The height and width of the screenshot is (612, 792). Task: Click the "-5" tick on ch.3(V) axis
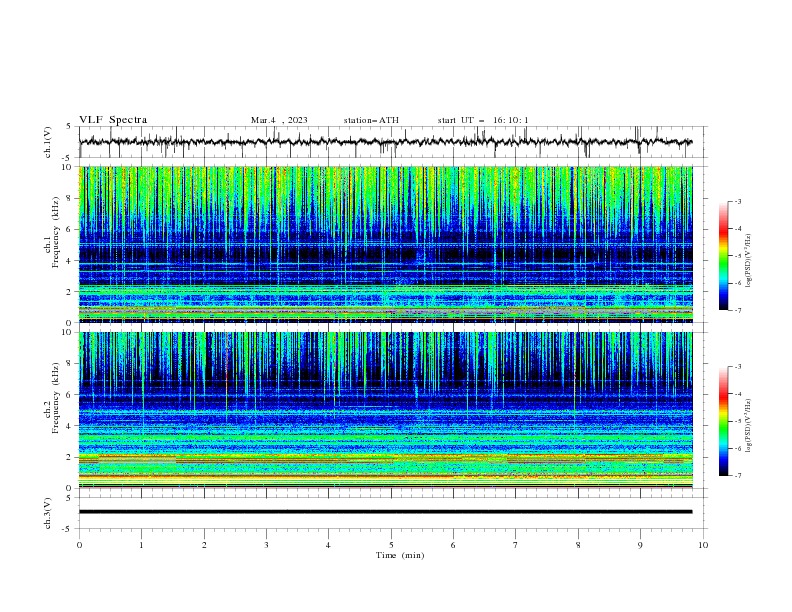(x=67, y=529)
